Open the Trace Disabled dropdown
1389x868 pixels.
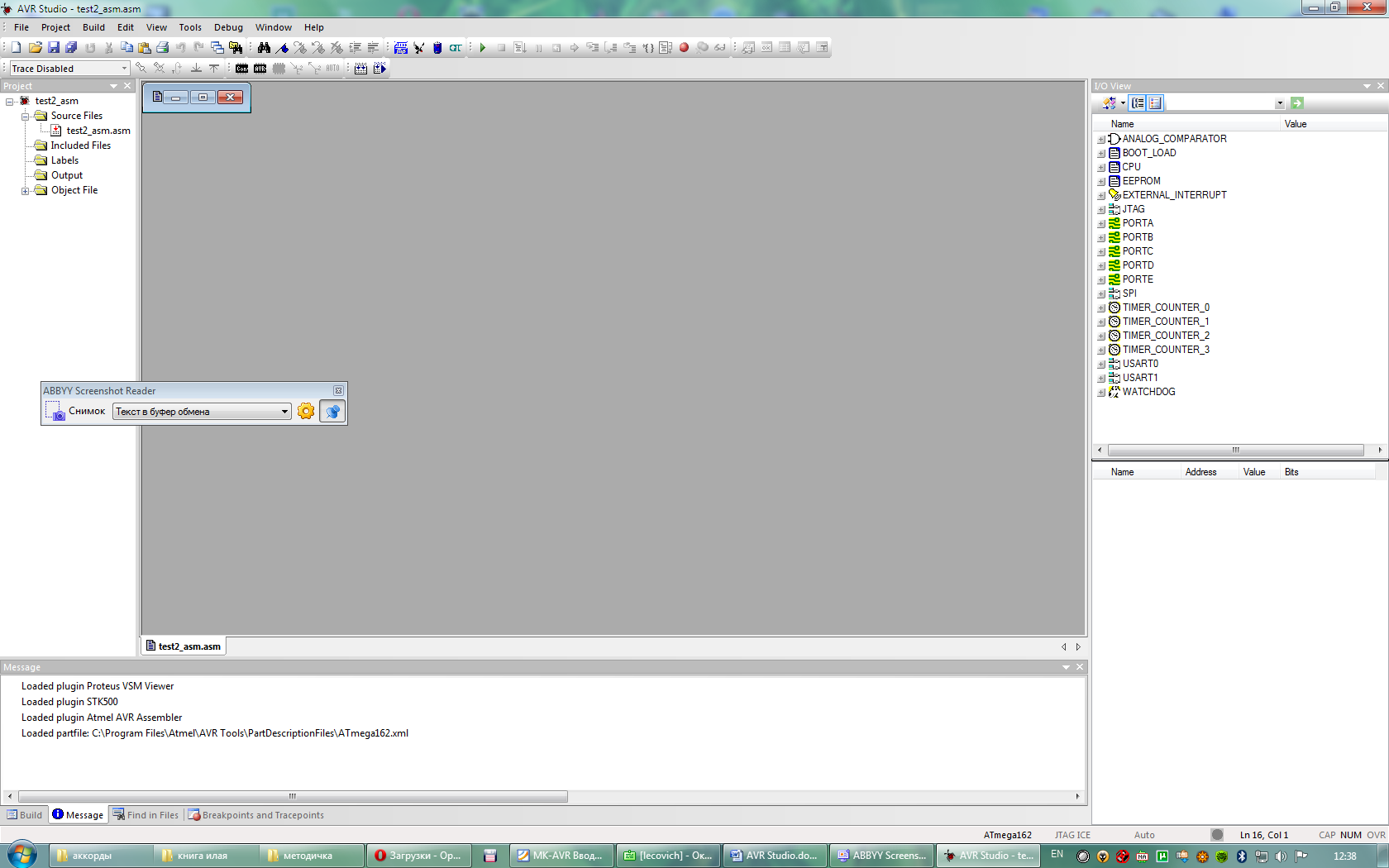pos(125,69)
